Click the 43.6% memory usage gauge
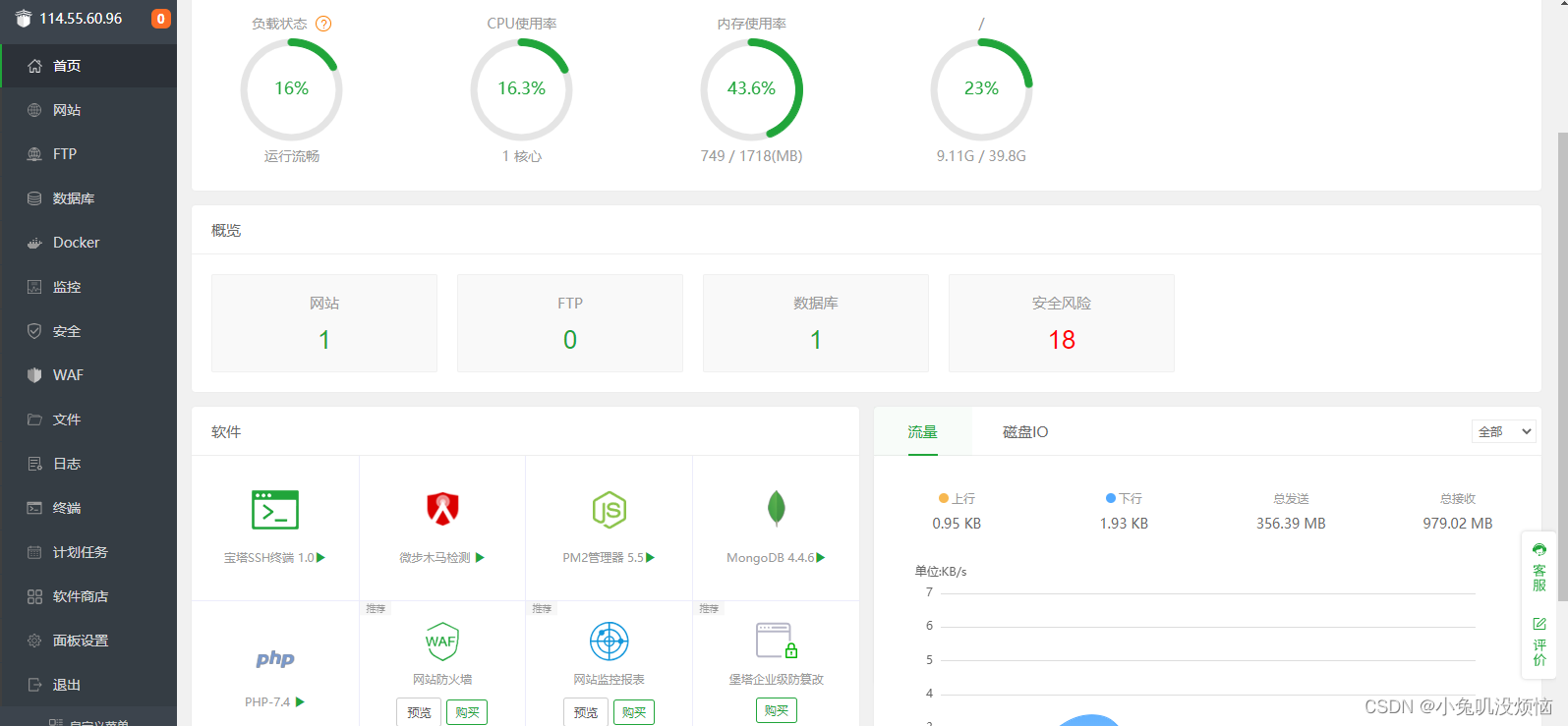The height and width of the screenshot is (726, 1568). [x=751, y=89]
